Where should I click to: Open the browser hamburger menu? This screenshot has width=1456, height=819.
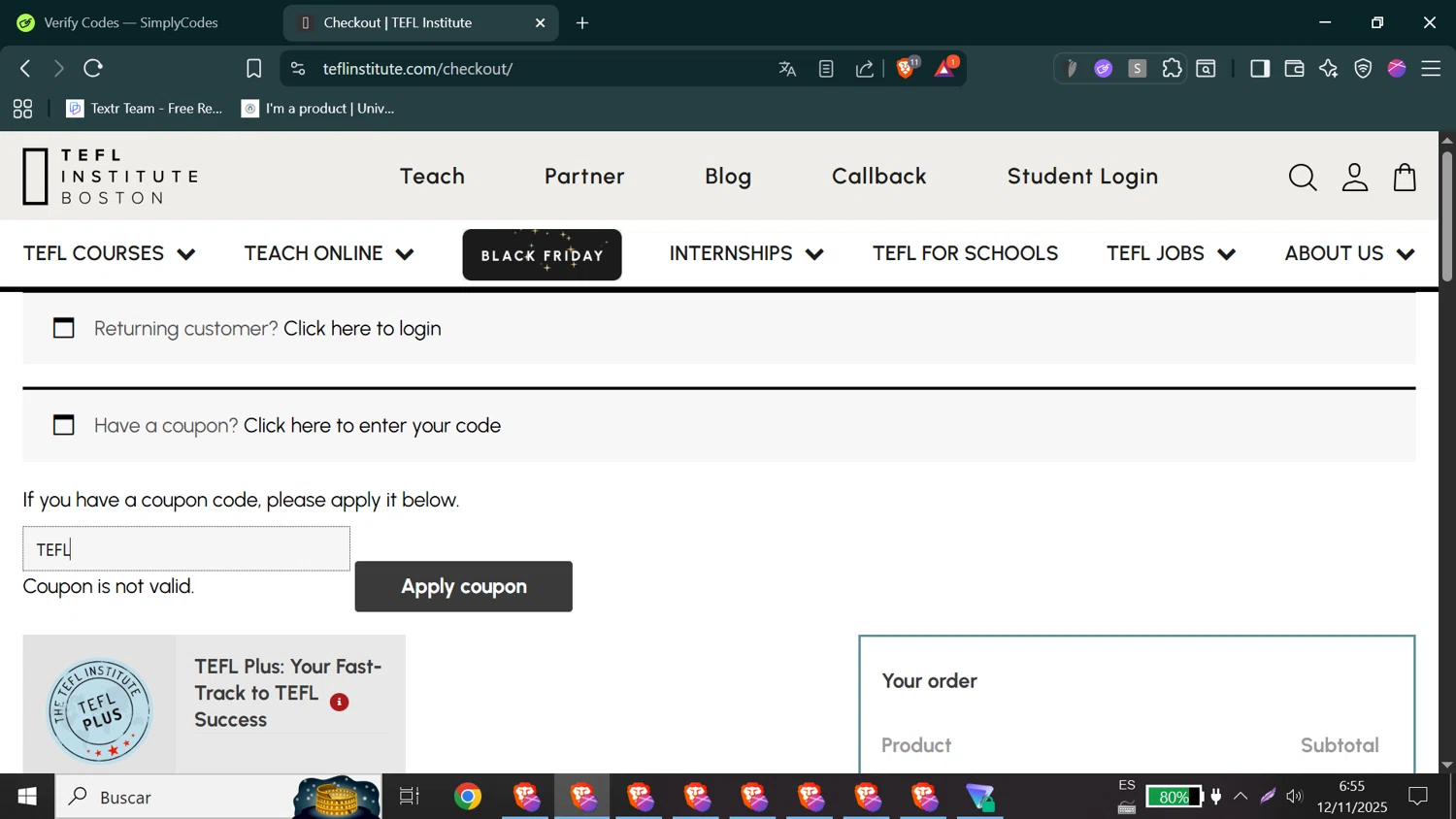point(1431,68)
